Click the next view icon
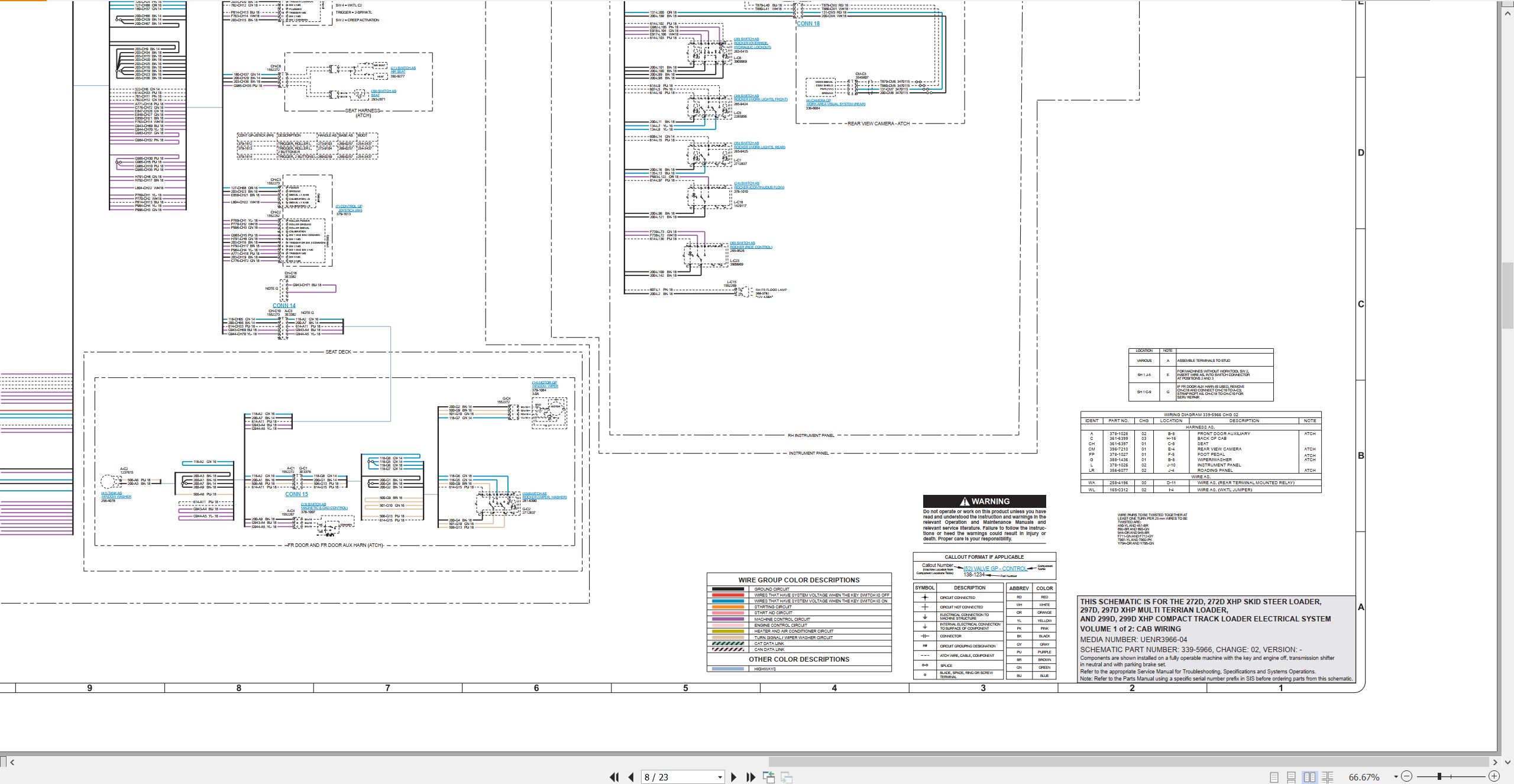The width and height of the screenshot is (1514, 784). point(787,777)
